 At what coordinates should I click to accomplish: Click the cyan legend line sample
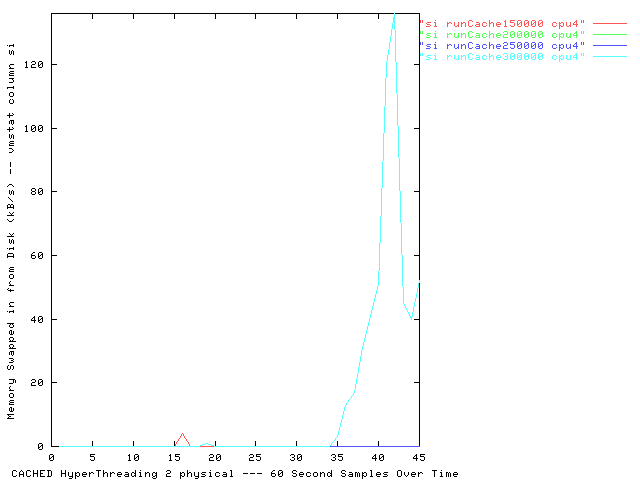[x=610, y=57]
